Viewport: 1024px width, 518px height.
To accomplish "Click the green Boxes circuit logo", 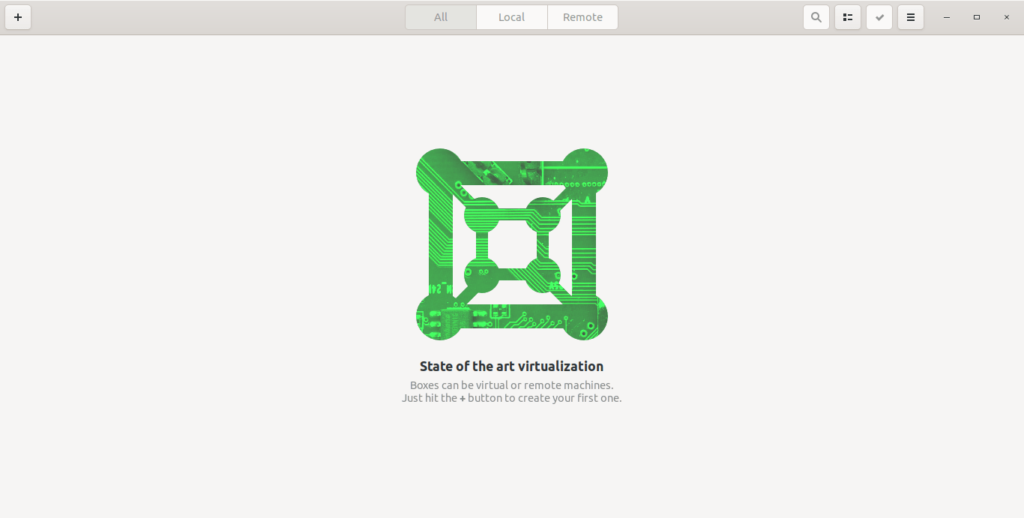I will (511, 244).
